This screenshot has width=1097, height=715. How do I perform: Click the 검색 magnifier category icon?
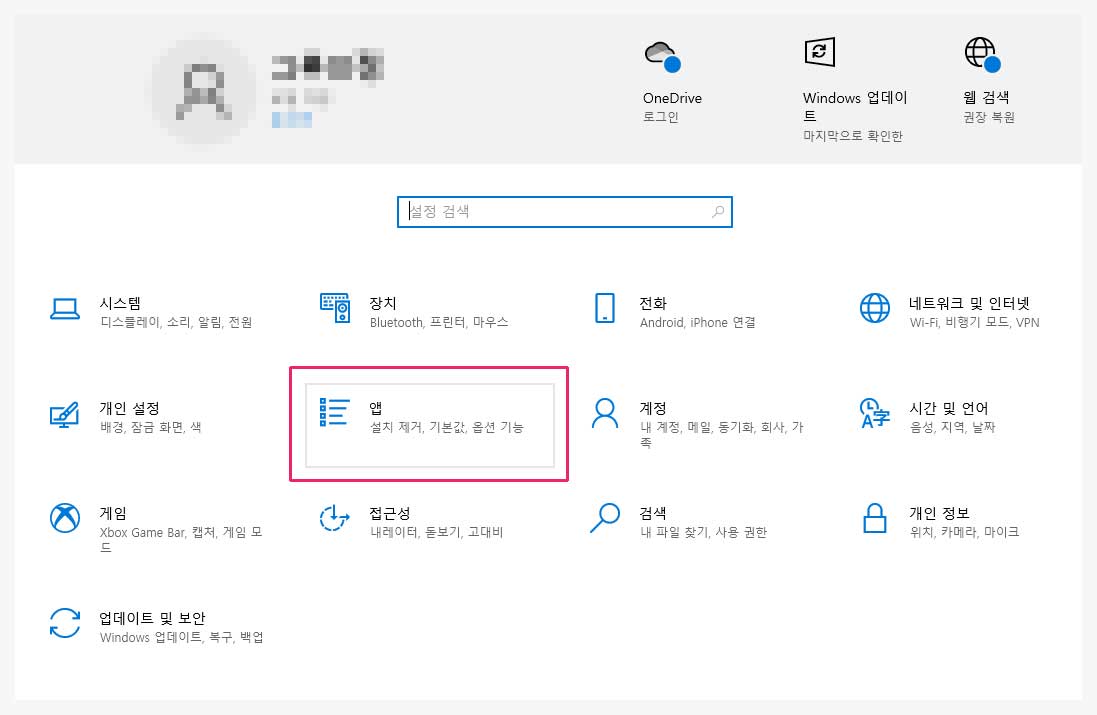point(604,518)
